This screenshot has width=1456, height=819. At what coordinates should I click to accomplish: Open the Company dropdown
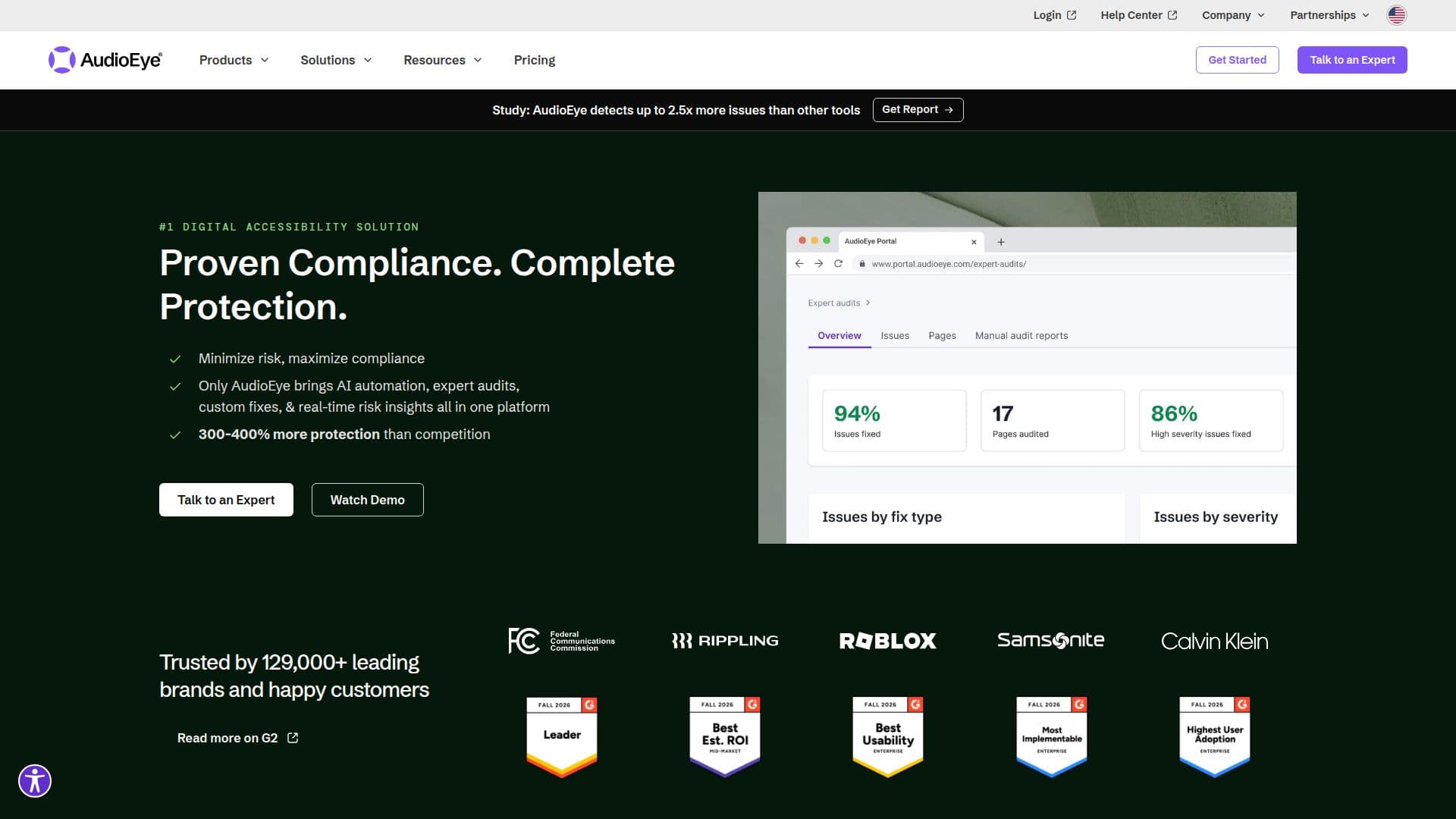(1234, 15)
